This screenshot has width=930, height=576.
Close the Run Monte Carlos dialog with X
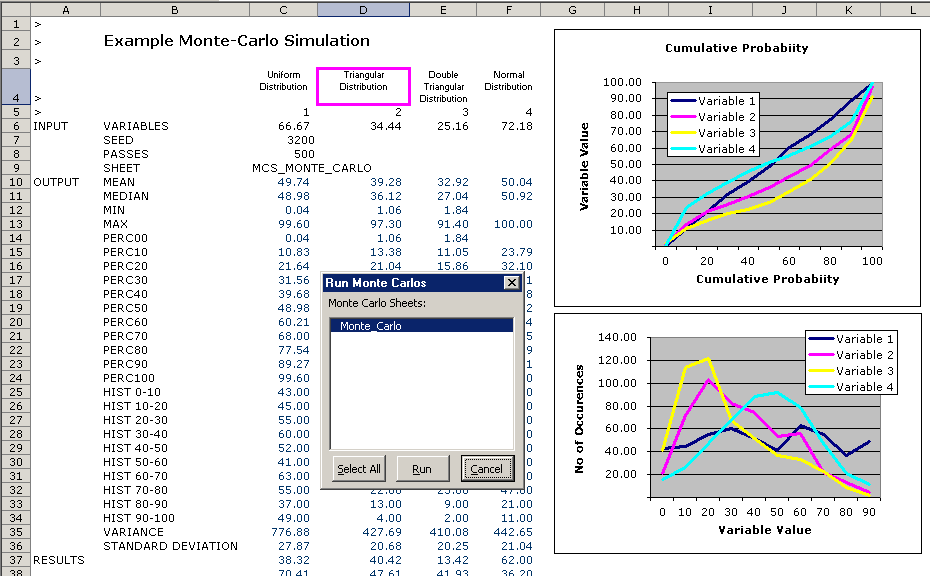[512, 283]
